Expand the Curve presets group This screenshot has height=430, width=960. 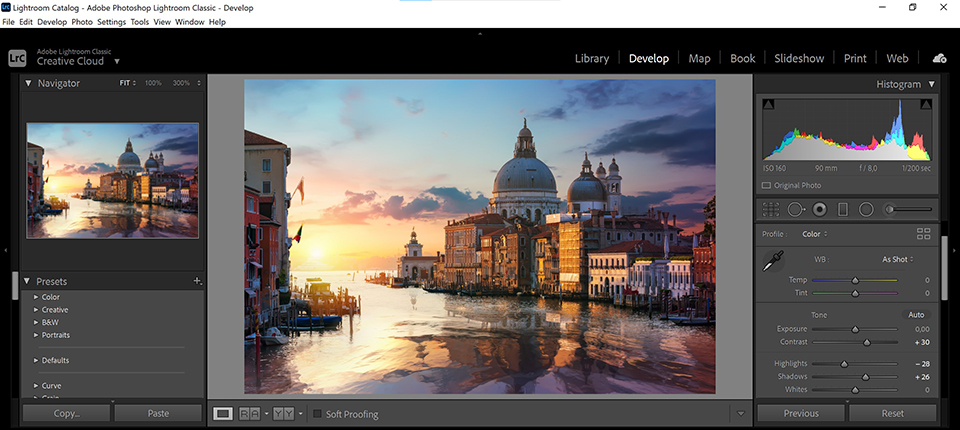tap(36, 386)
